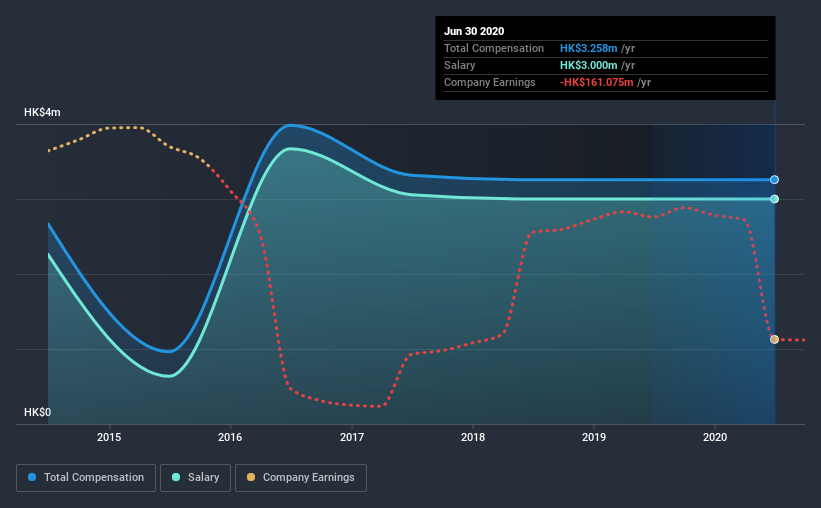
Task: Click the HK$0 y-axis label
Action: click(38, 412)
